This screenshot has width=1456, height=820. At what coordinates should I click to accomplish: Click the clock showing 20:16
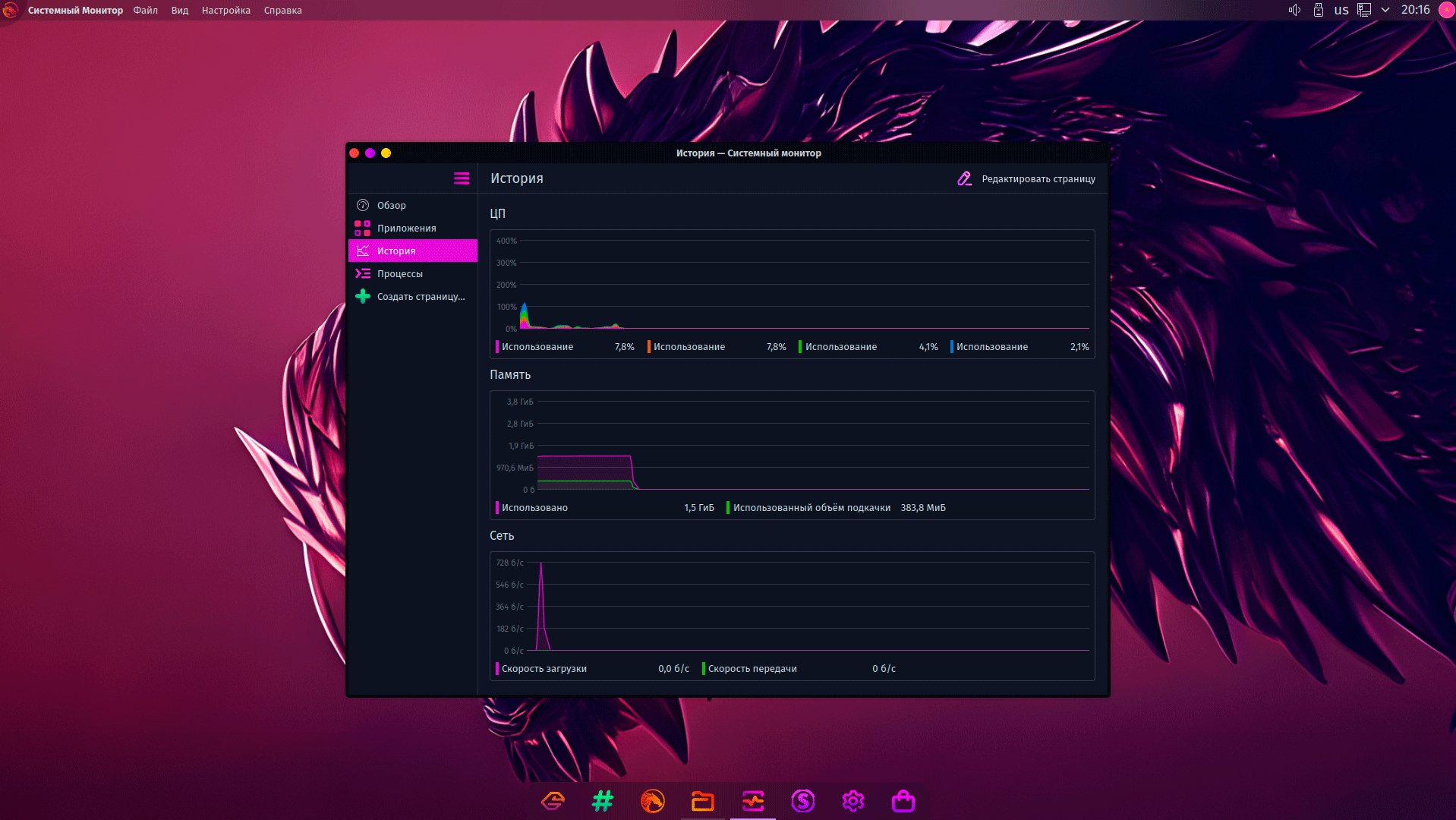click(x=1415, y=11)
